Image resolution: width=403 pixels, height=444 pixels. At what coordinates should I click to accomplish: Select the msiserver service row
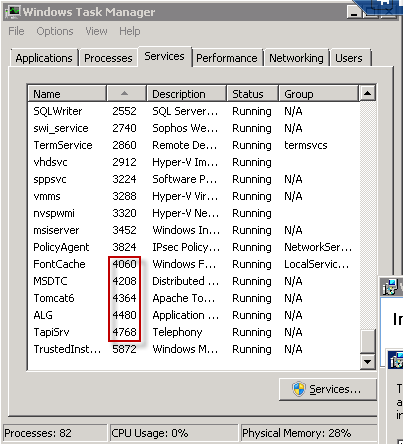point(194,230)
